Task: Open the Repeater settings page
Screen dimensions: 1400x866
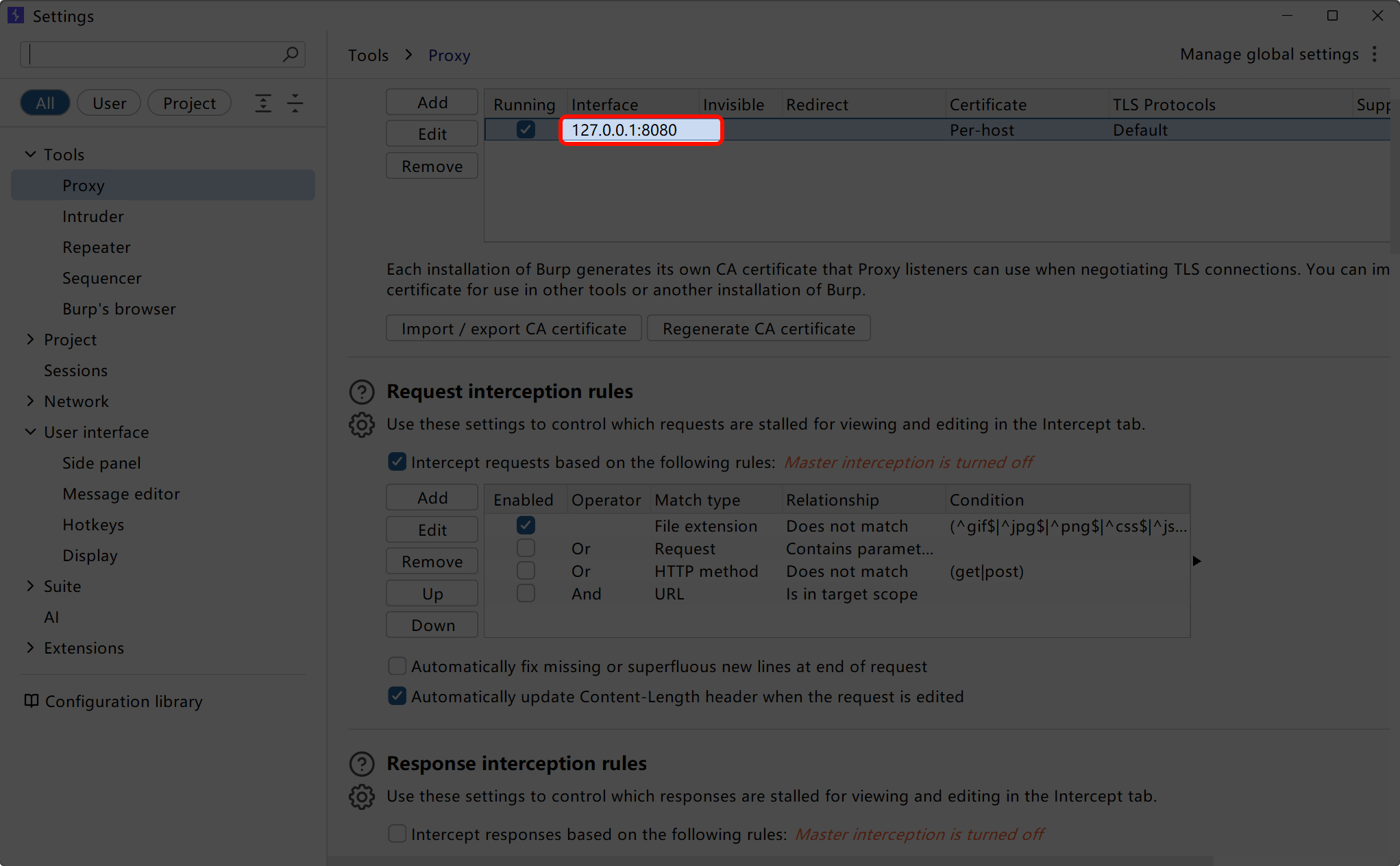Action: point(97,247)
